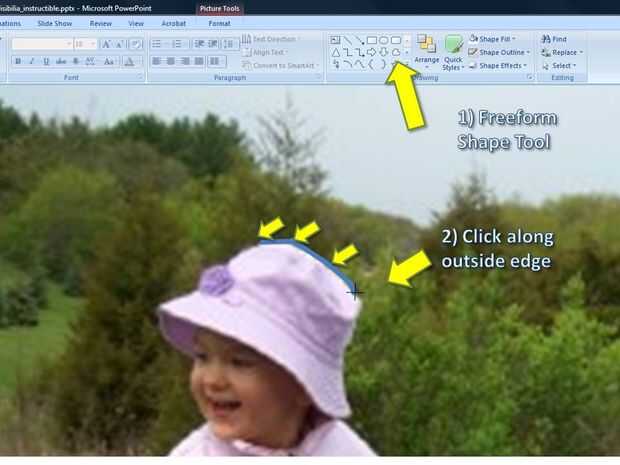Open the Change Case menu
The image size is (620, 465).
click(x=109, y=61)
